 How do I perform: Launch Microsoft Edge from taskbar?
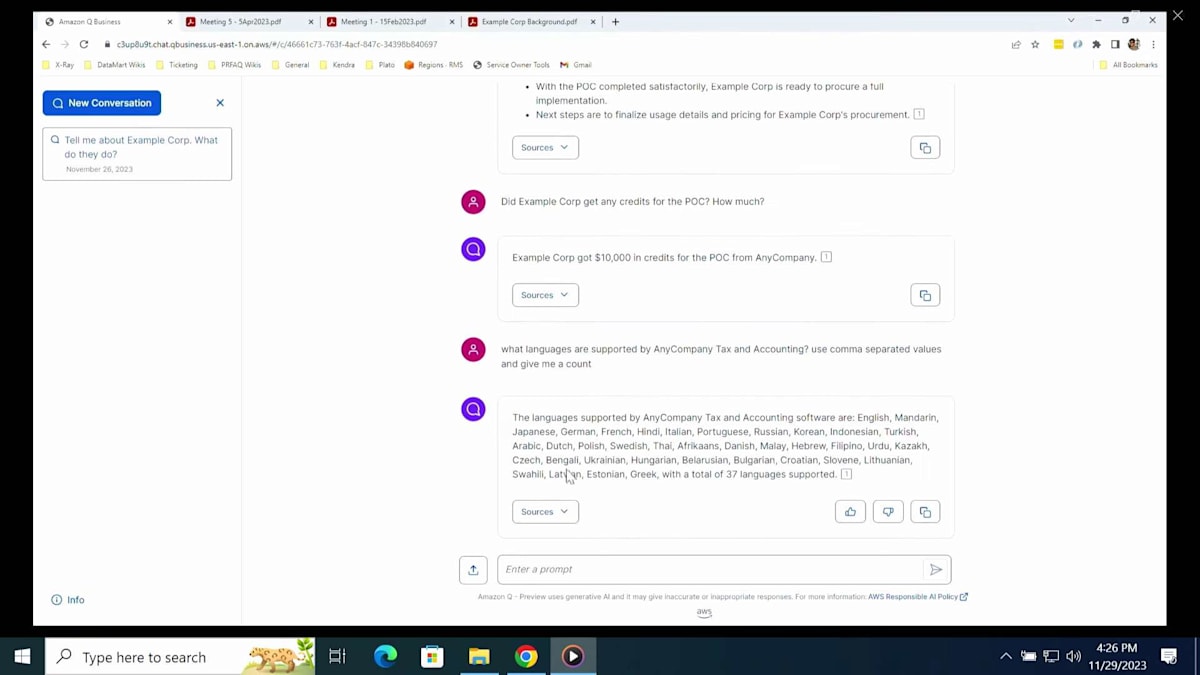click(x=385, y=657)
